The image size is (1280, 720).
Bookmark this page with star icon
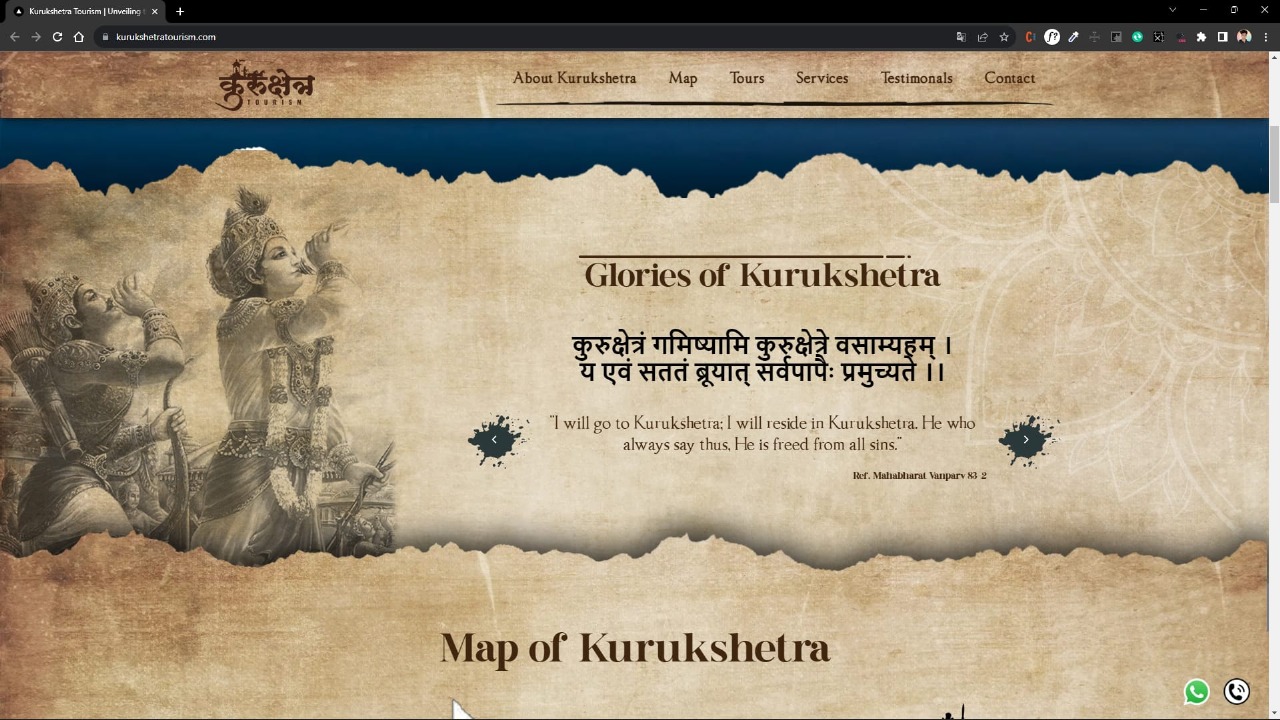click(1004, 37)
